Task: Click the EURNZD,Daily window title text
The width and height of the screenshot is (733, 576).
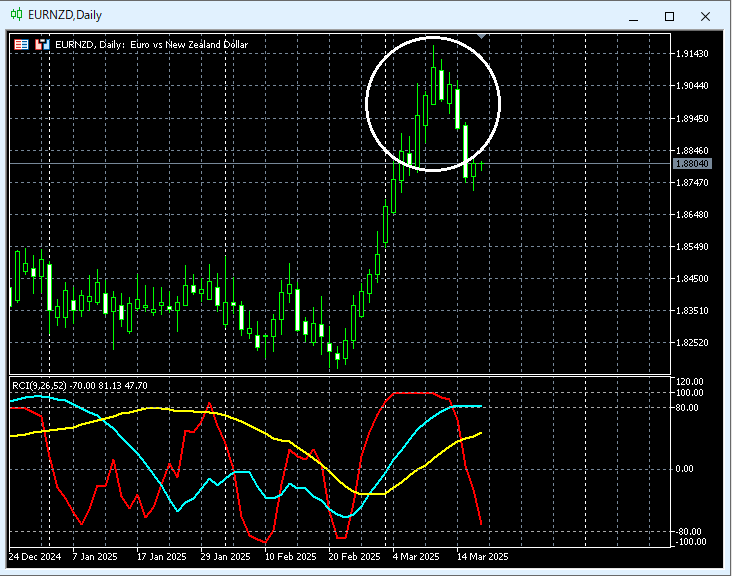Action: [65, 15]
